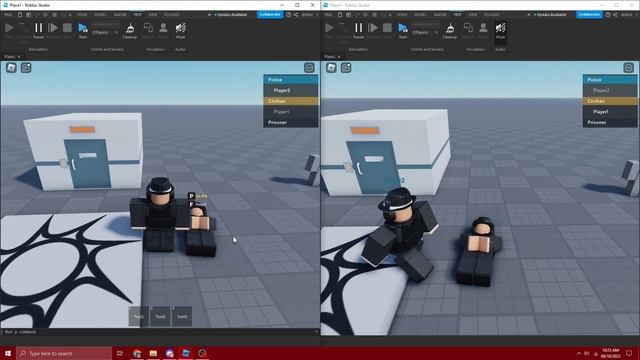Click the new file icon in right window
This screenshot has width=640, height=360.
pos(340,15)
